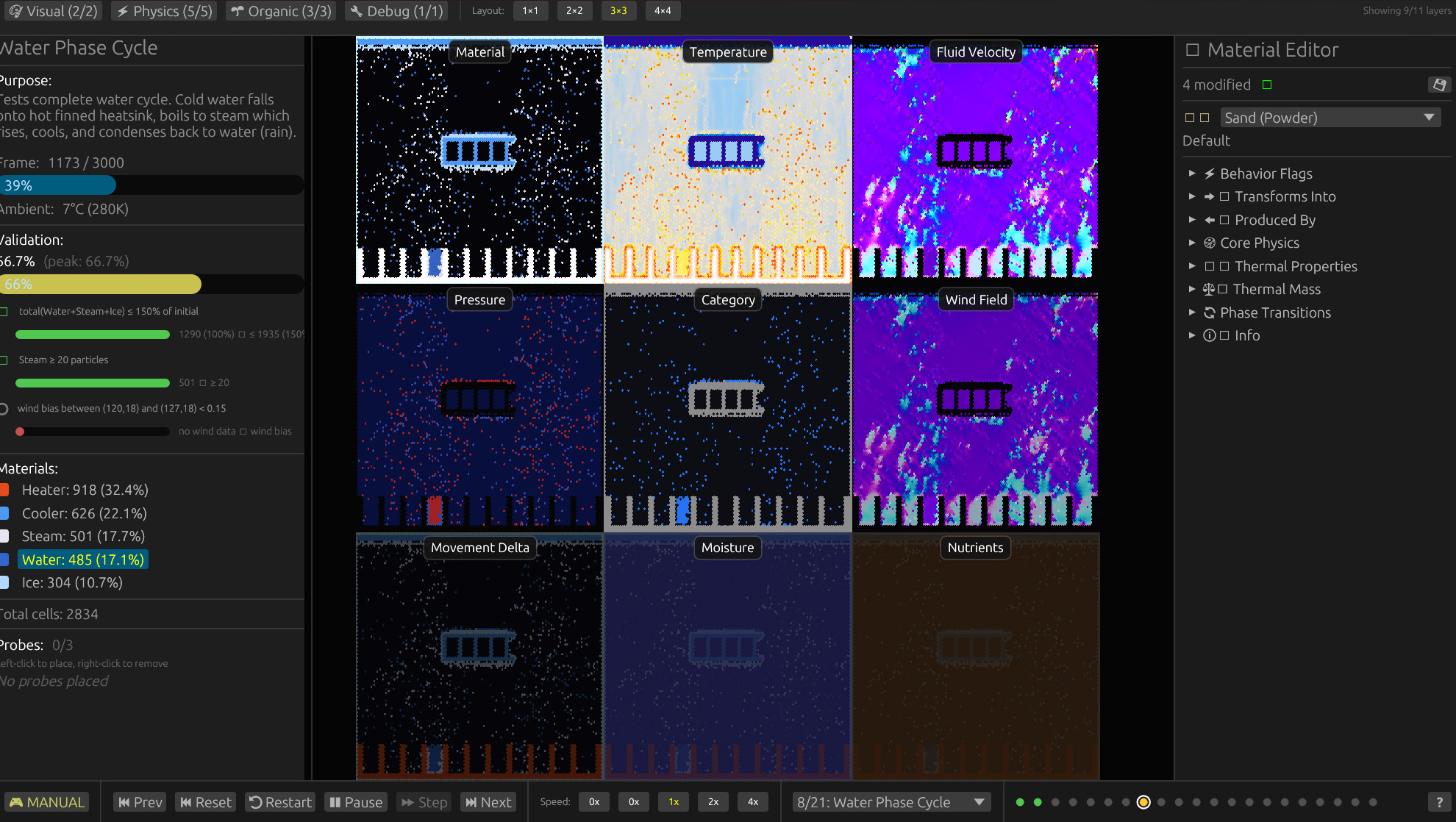Toggle the Material Editor checkbox
The width and height of the screenshot is (1456, 822).
coord(1193,50)
